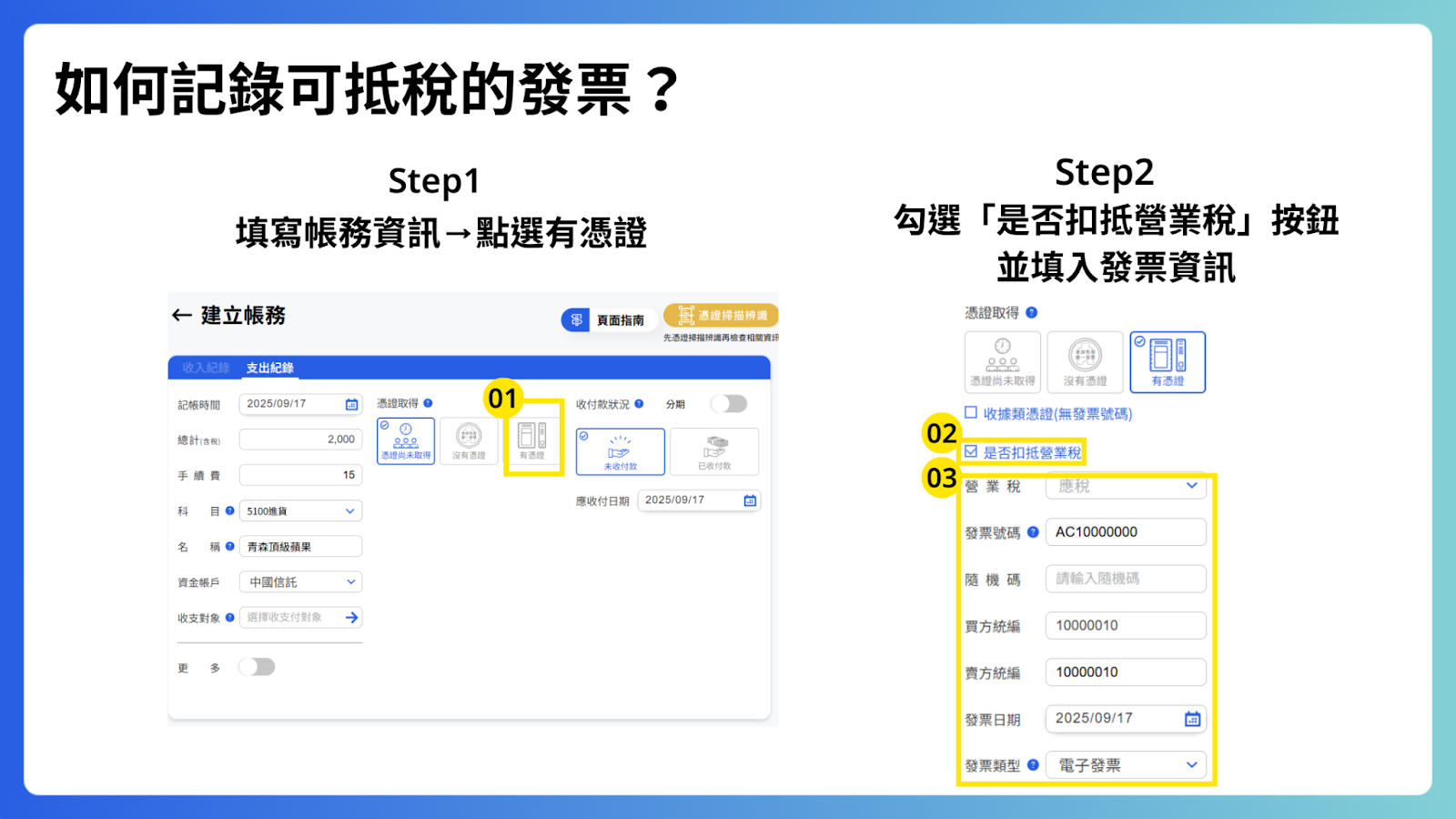Open the 科目 5100進貨 dropdown
1456x819 pixels.
pos(300,511)
